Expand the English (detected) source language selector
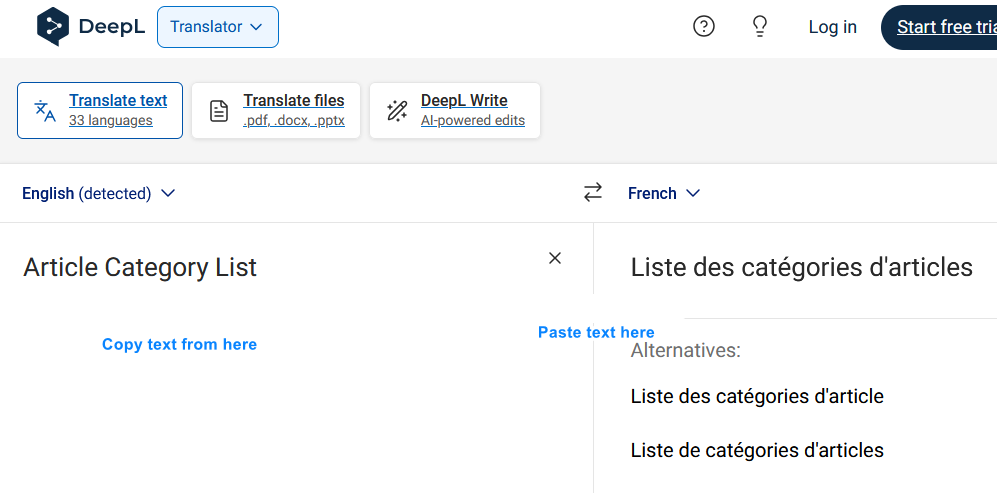 click(x=99, y=193)
